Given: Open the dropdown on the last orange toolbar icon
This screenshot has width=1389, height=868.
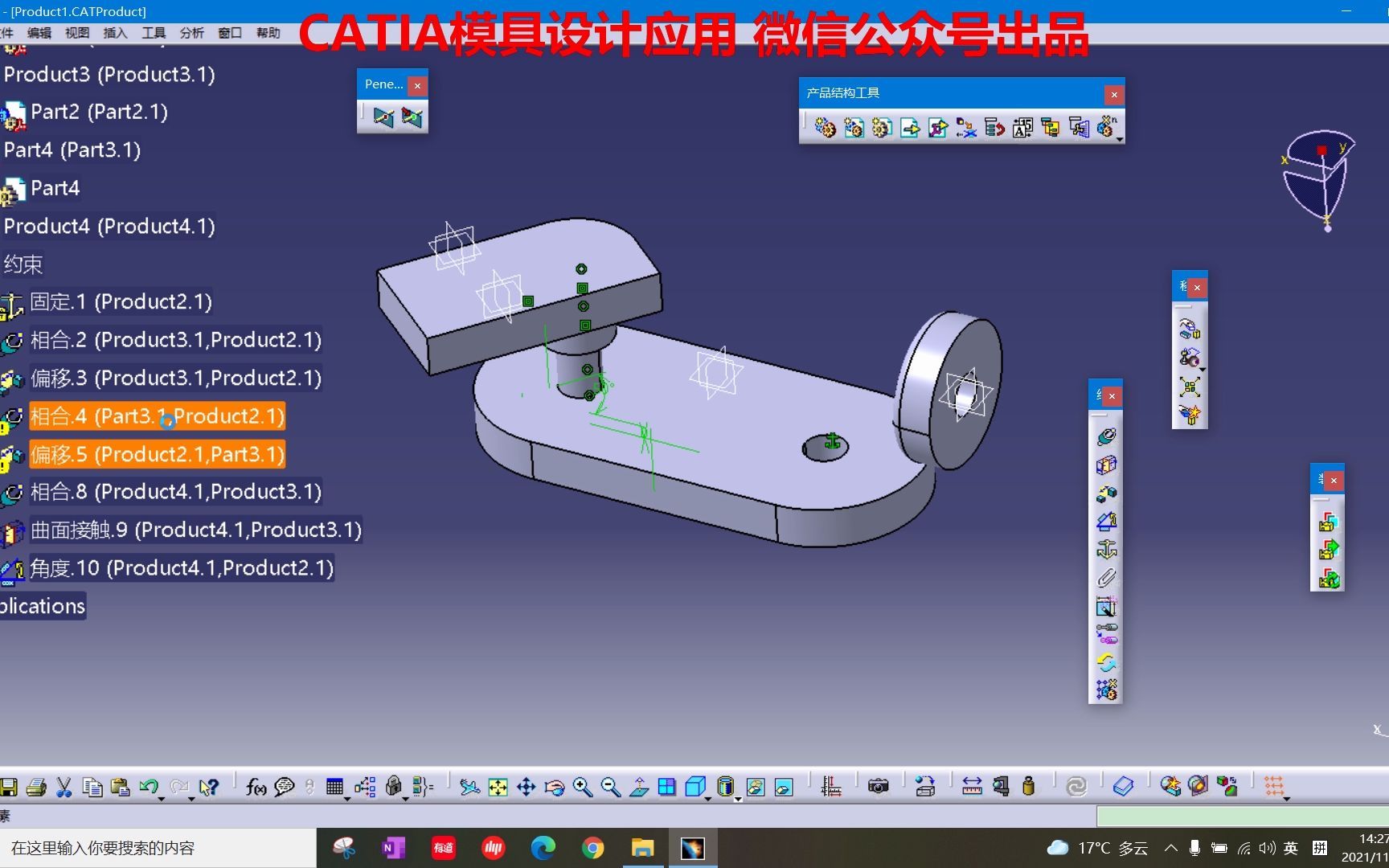Looking at the screenshot, I should [1287, 798].
